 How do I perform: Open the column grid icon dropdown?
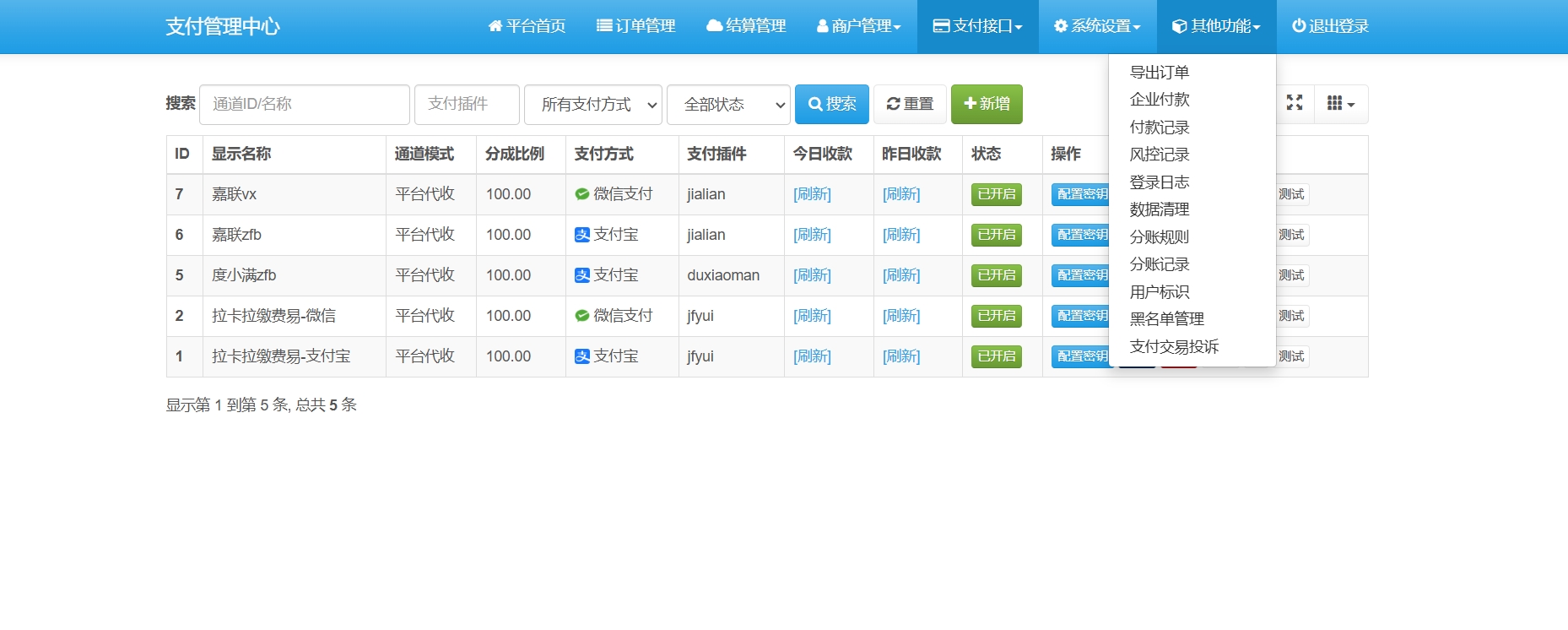coord(1340,104)
